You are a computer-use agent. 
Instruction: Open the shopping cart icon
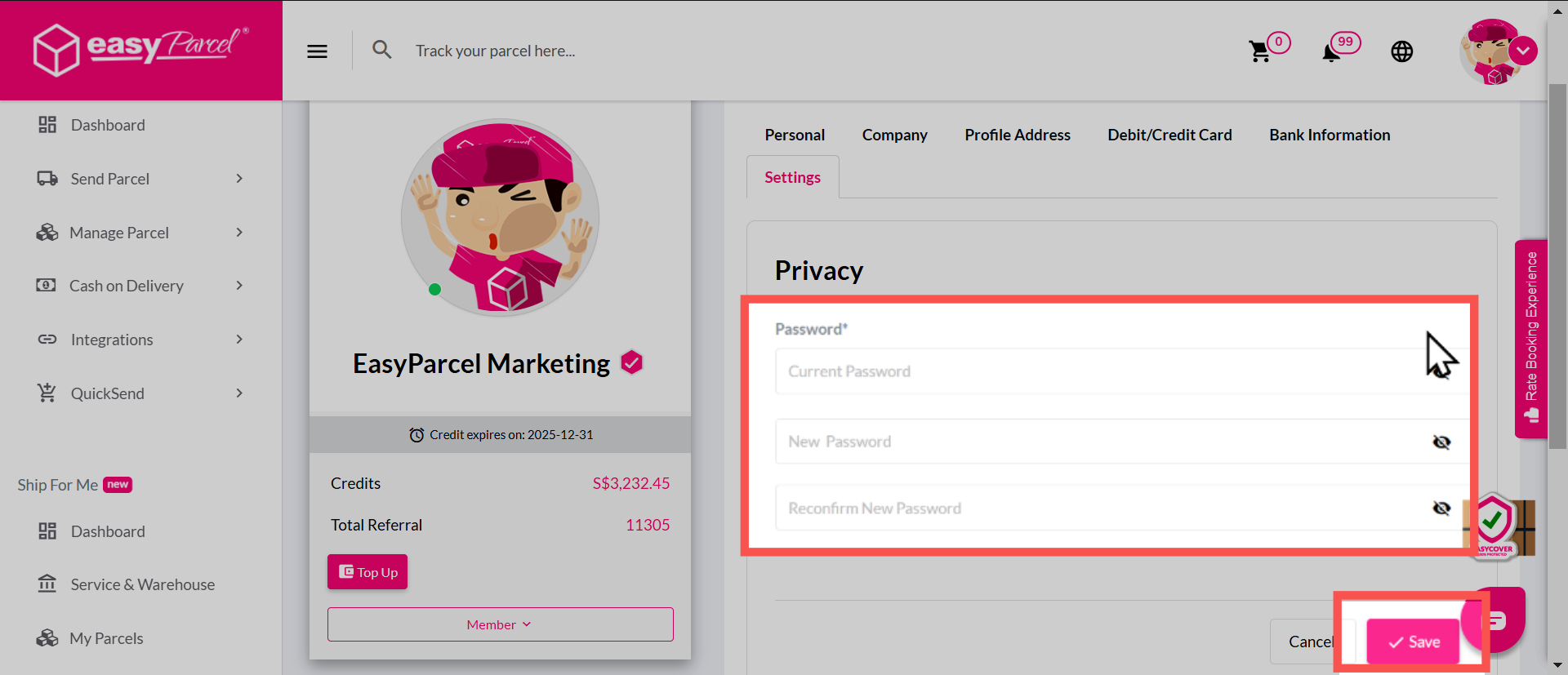1259,51
